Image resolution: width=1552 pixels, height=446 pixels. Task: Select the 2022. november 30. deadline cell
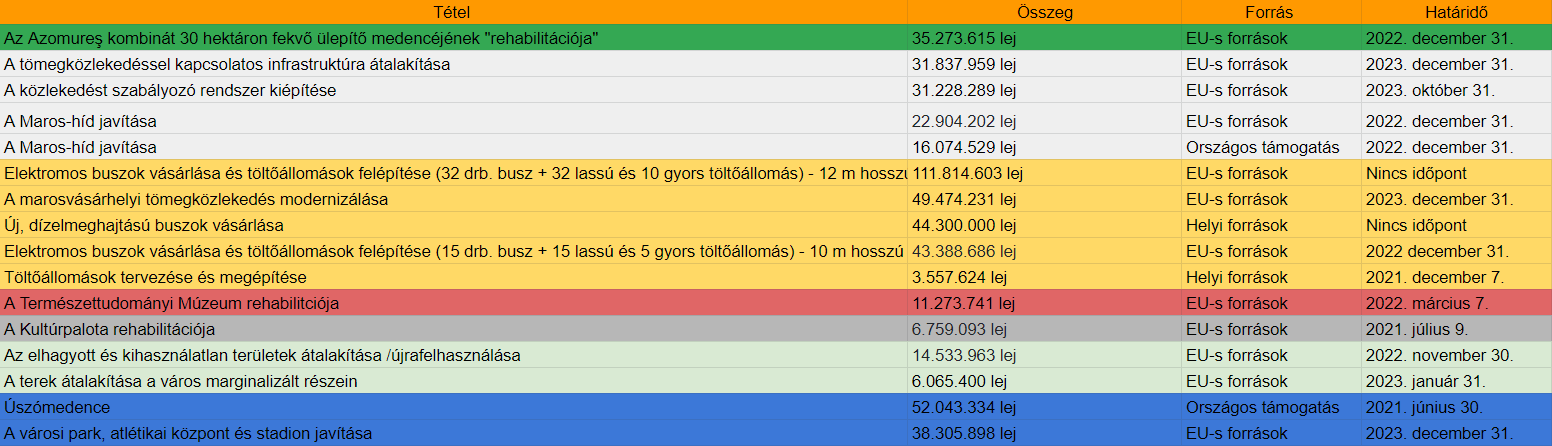[x=1439, y=355]
